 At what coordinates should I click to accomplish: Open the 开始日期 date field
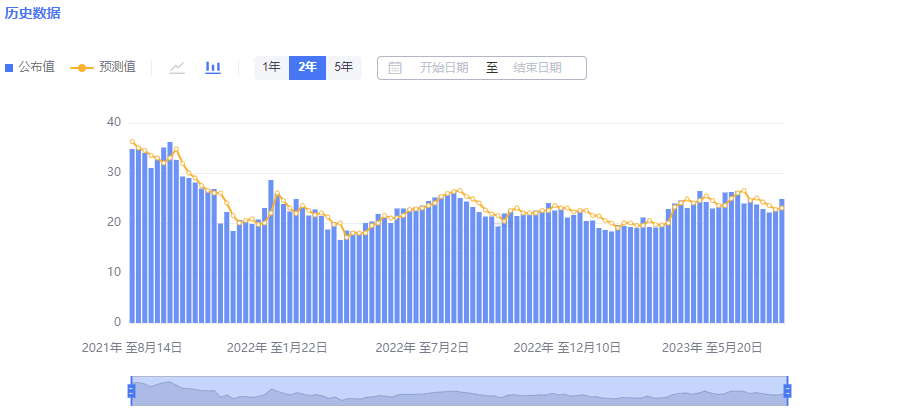(x=443, y=68)
